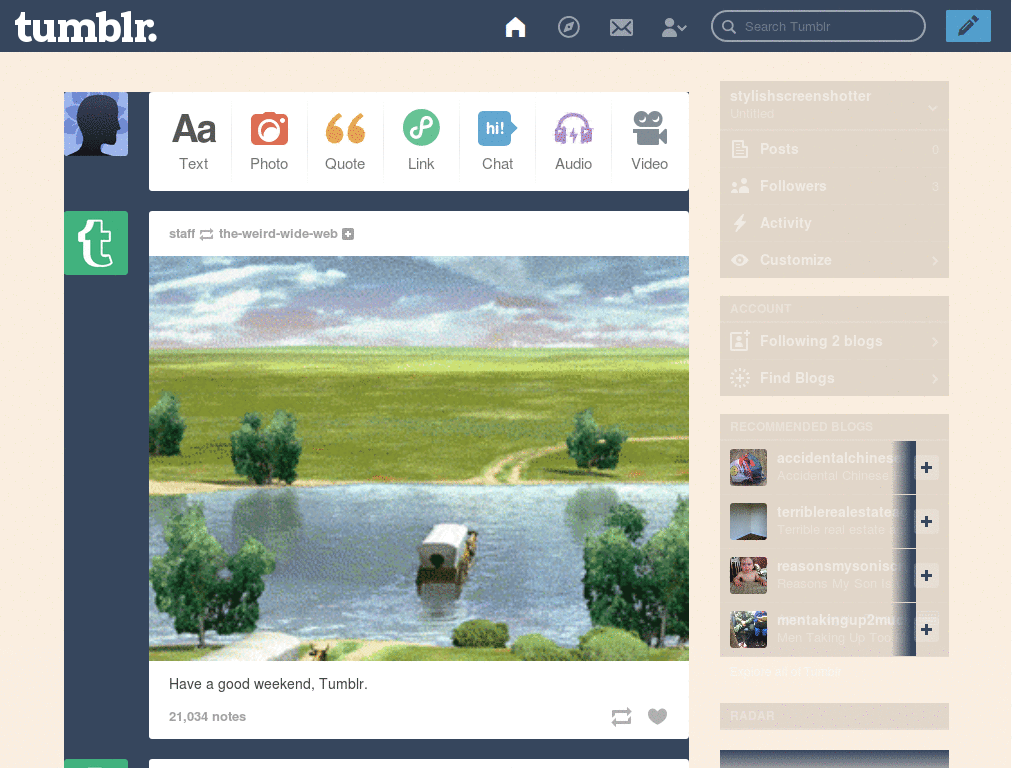This screenshot has width=1024, height=768.
Task: Click the green staff avatar
Action: point(96,243)
